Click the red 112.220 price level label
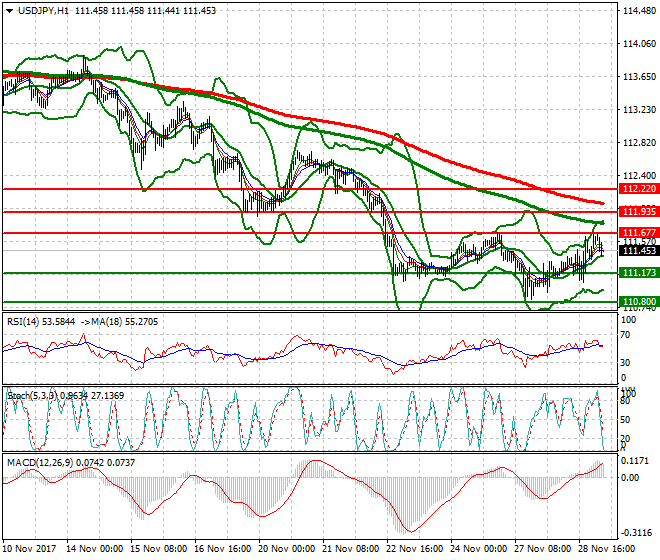 tap(639, 189)
